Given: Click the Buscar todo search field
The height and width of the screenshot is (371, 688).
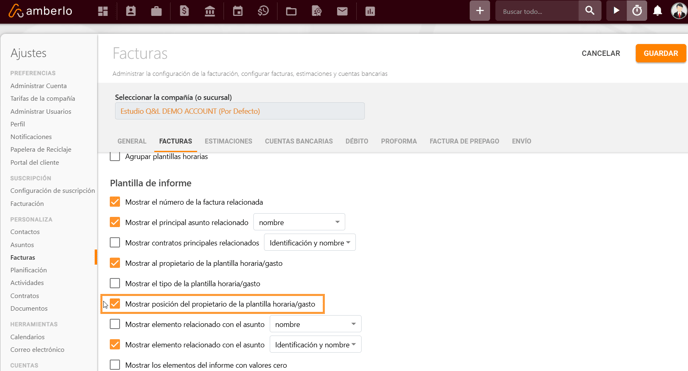Looking at the screenshot, I should (537, 11).
